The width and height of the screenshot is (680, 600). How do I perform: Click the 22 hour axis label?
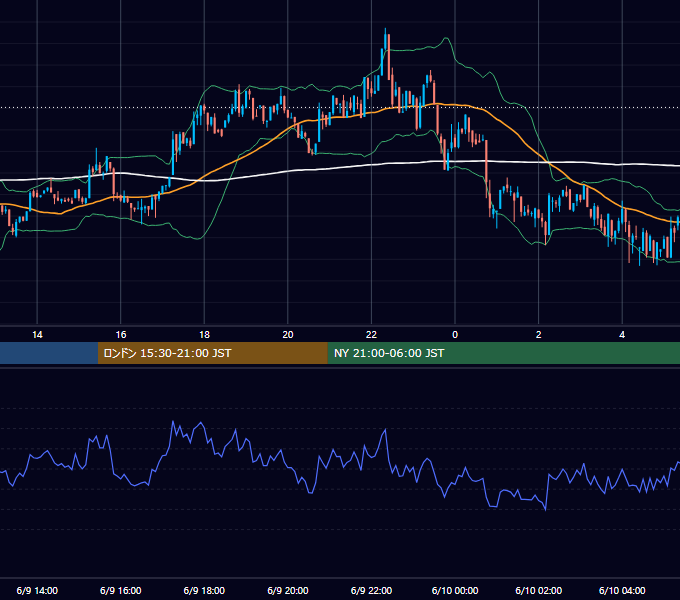[x=372, y=335]
